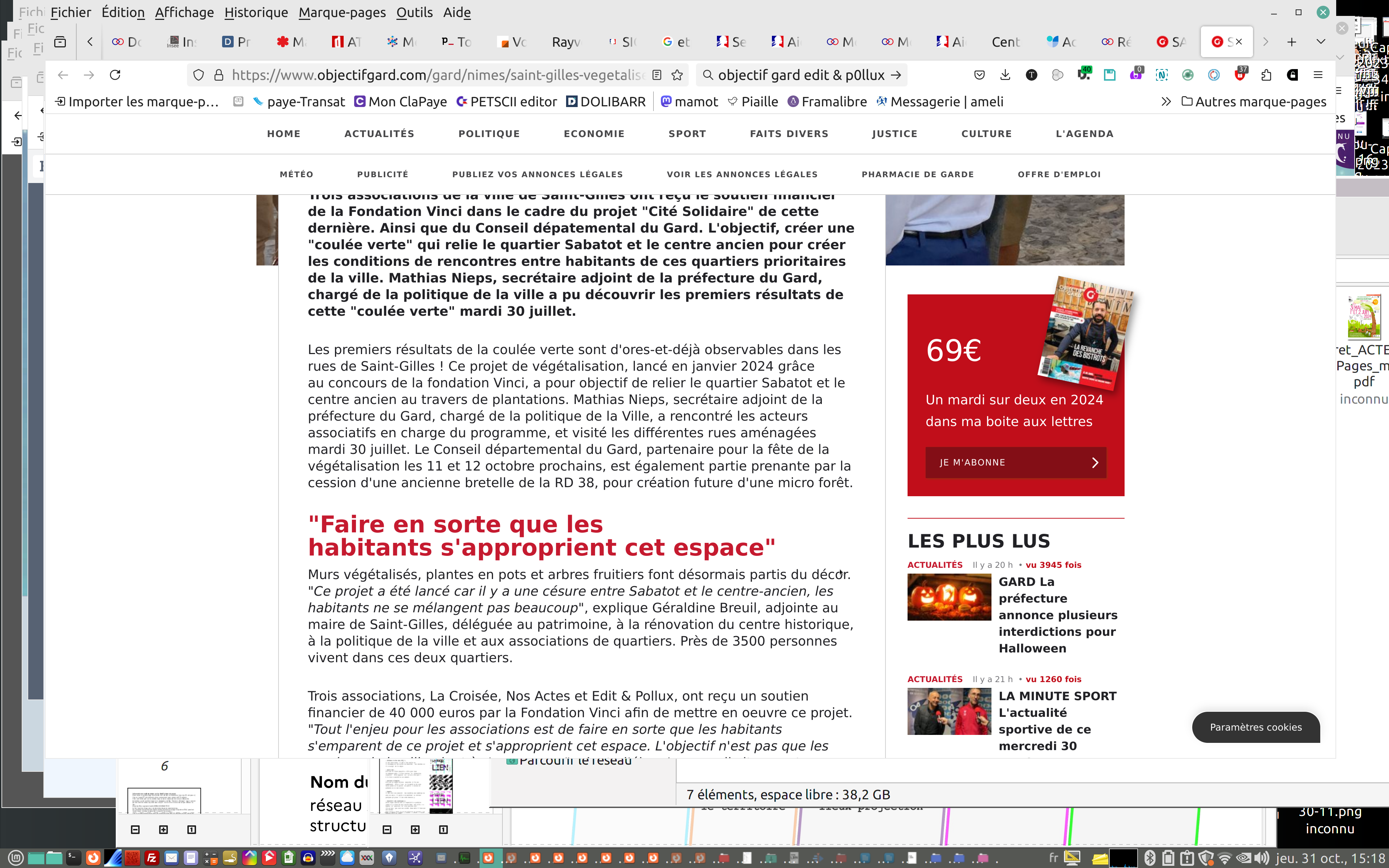
Task: Click the site lock security icon
Action: [219, 75]
